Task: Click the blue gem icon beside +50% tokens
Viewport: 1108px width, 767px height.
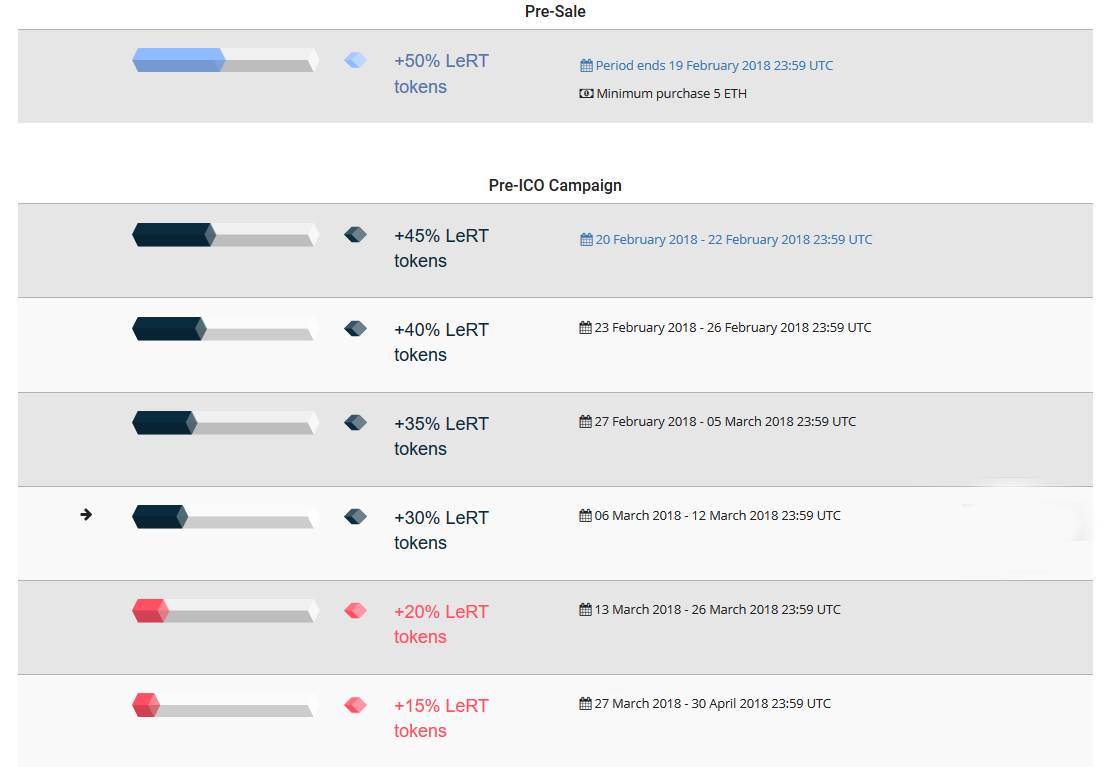Action: click(x=355, y=60)
